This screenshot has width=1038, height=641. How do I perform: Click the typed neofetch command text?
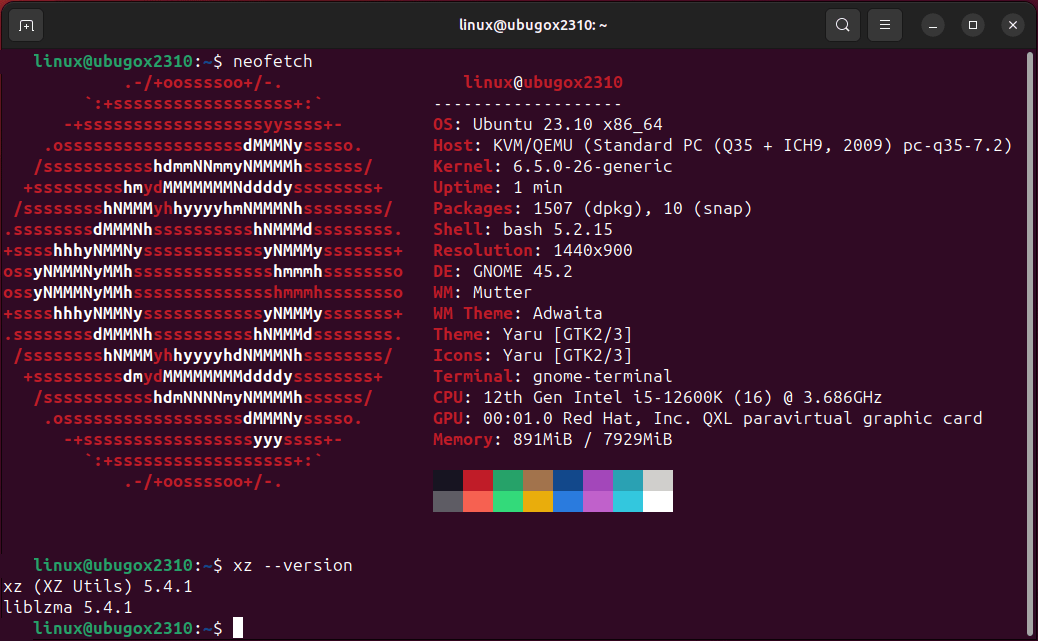point(272,62)
